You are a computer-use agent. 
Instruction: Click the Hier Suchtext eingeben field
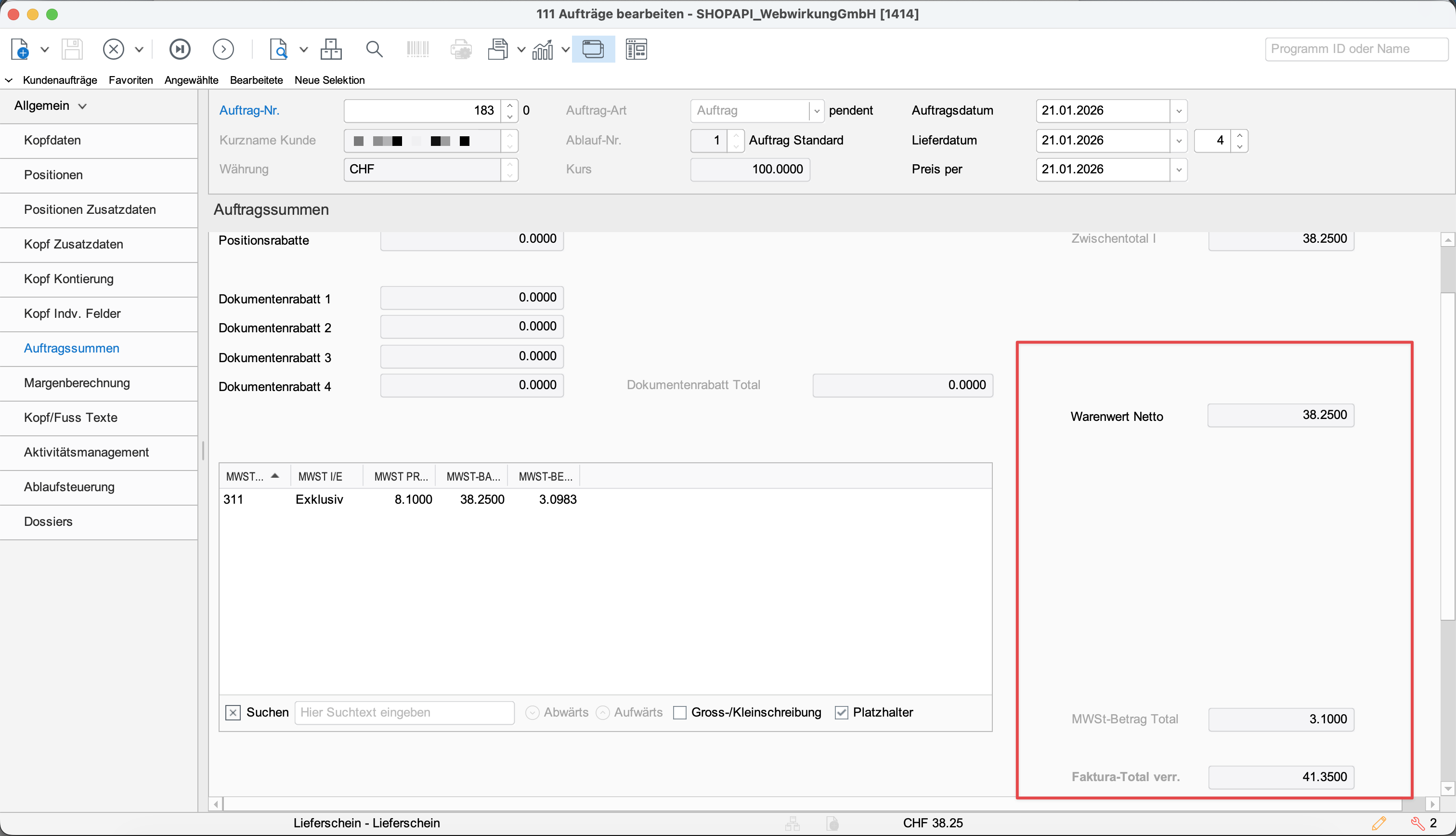(x=404, y=713)
